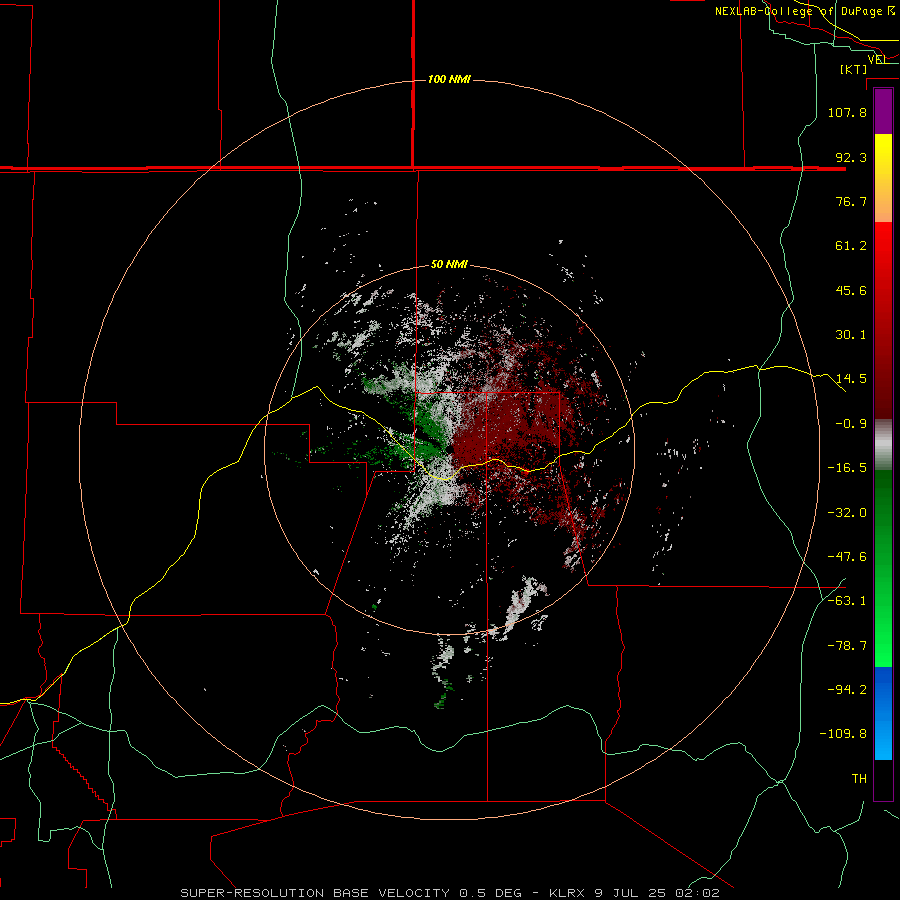
Task: Click the 100 NMI range ring label
Action: click(x=449, y=79)
